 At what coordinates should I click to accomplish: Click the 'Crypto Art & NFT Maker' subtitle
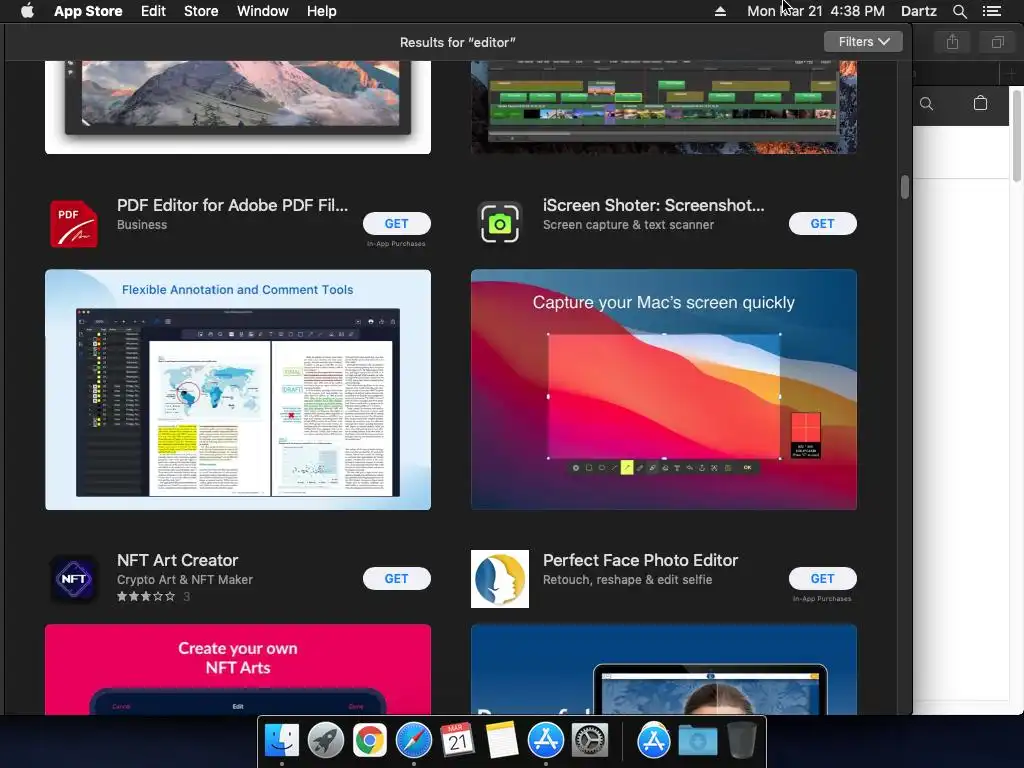coord(185,579)
